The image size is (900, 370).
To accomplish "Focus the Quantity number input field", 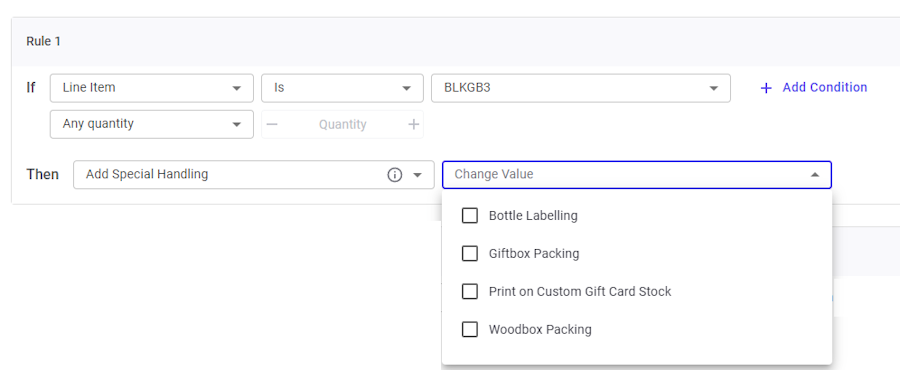I will click(343, 124).
